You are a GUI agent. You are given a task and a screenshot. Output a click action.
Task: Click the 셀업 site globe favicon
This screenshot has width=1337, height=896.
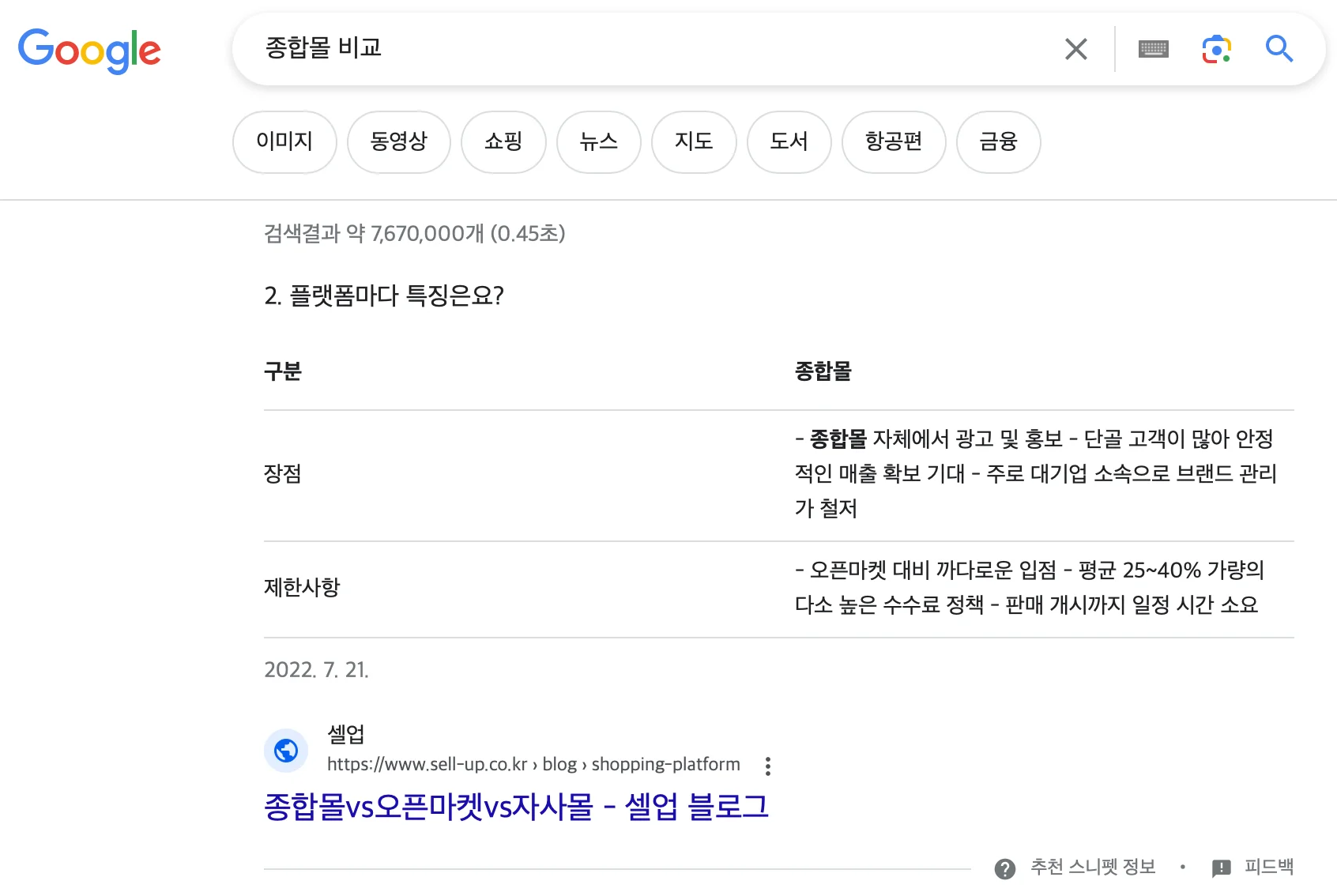[x=285, y=750]
